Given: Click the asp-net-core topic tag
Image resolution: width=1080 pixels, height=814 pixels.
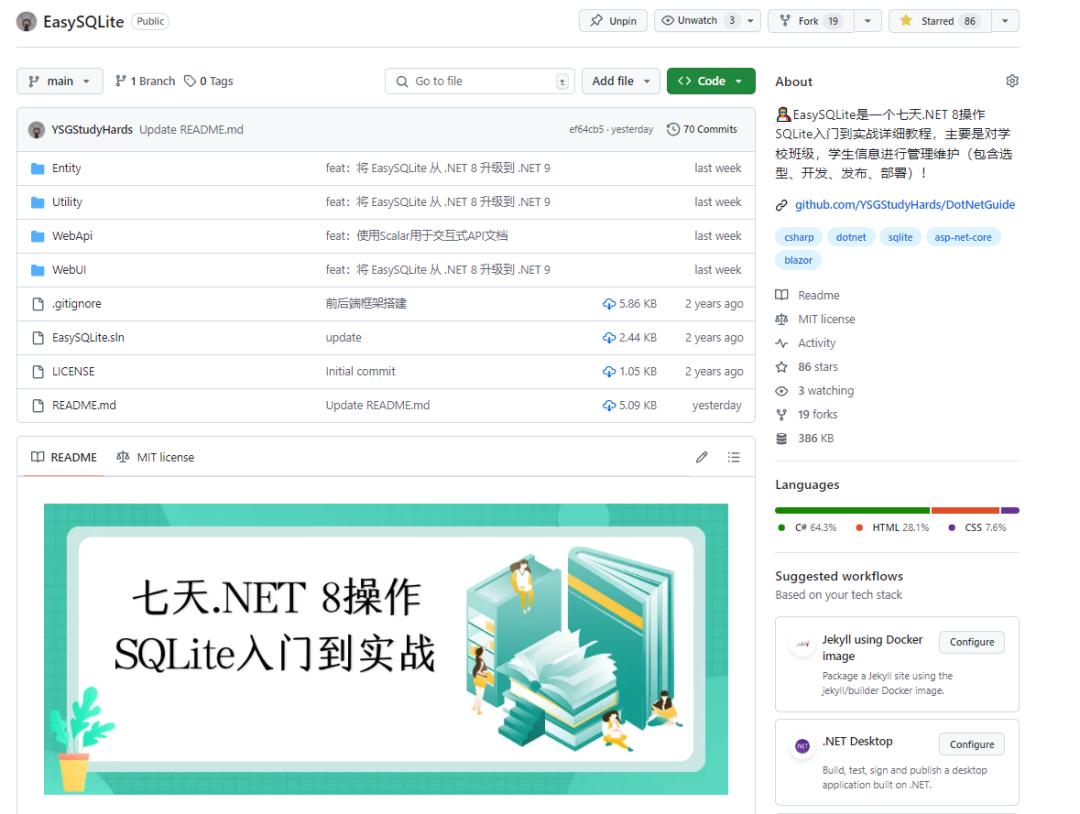Looking at the screenshot, I should (963, 237).
